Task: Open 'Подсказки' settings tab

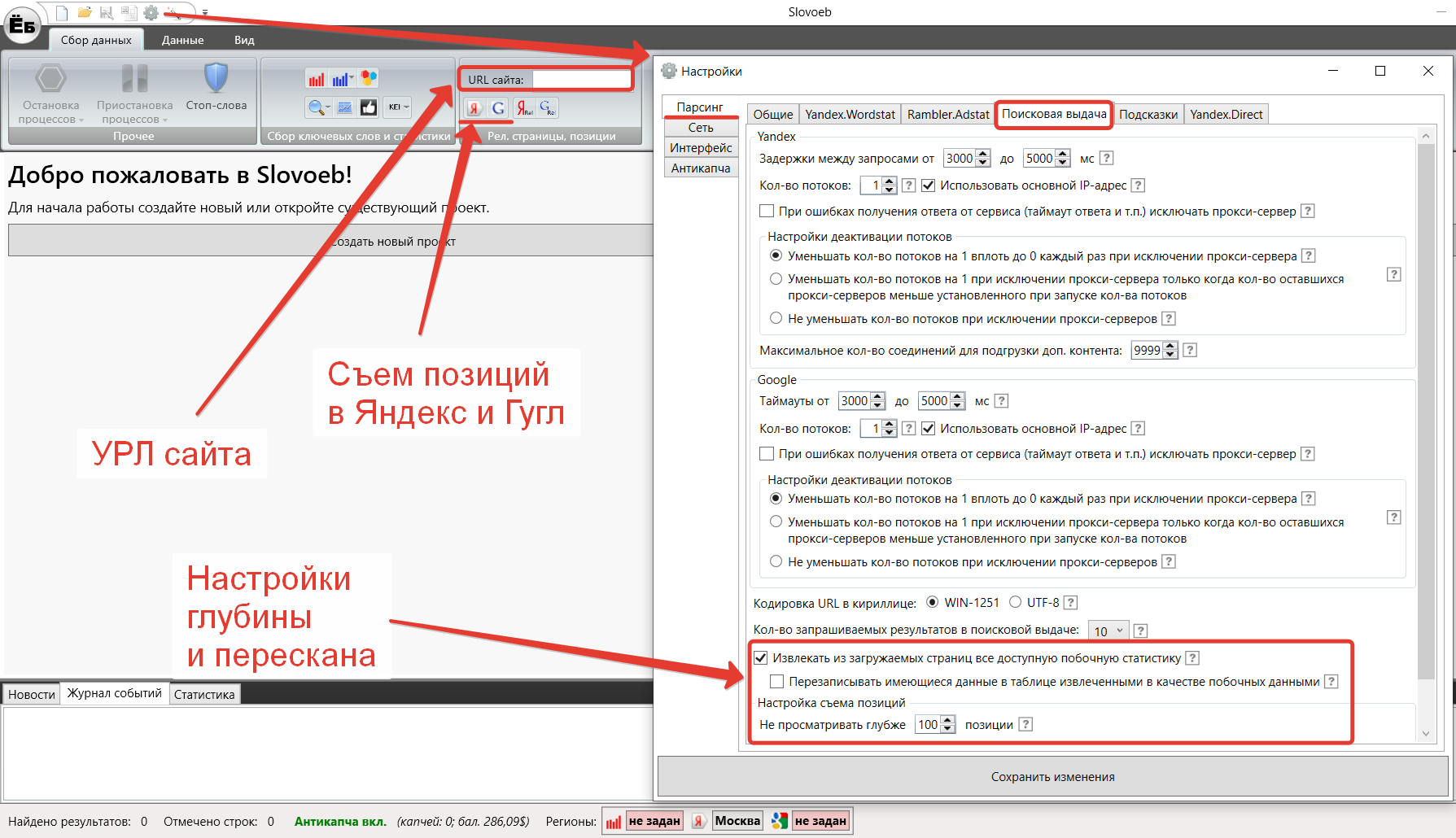Action: 1148,115
